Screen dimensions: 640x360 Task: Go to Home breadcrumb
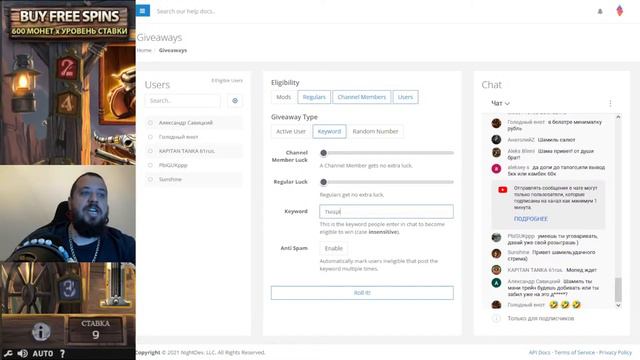(x=144, y=50)
